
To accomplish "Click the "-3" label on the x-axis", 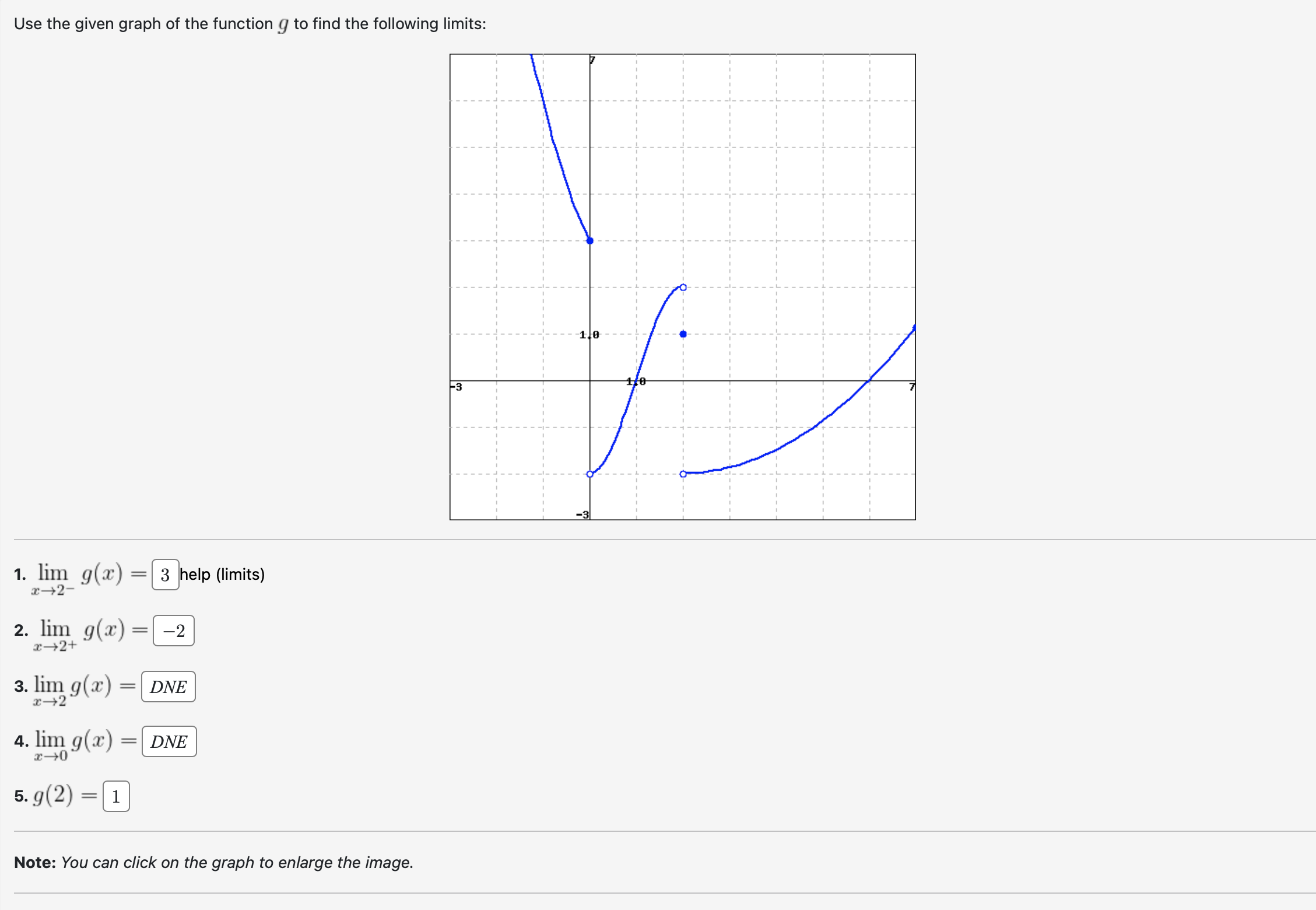I will click(x=457, y=386).
